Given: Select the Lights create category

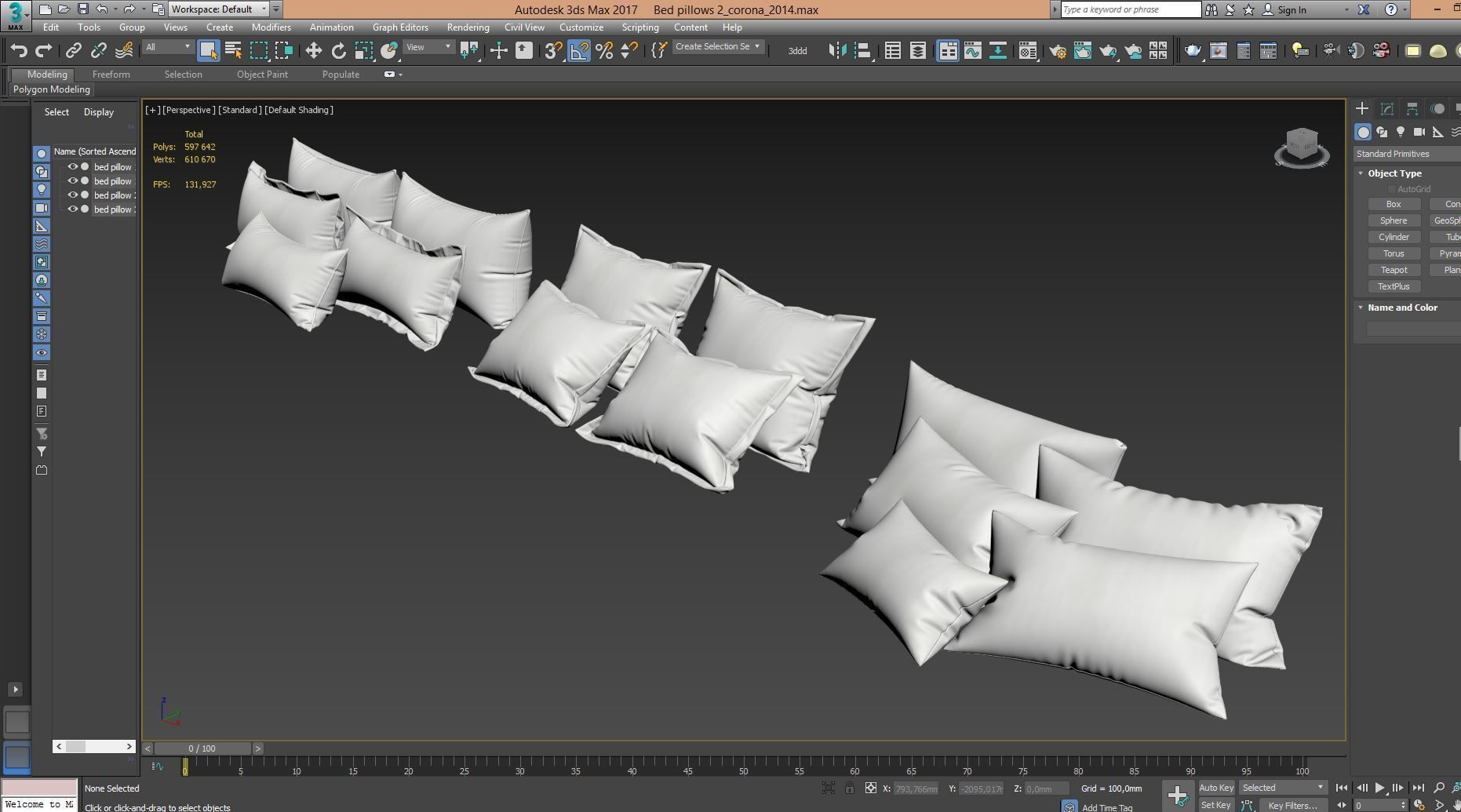Looking at the screenshot, I should 1401,132.
